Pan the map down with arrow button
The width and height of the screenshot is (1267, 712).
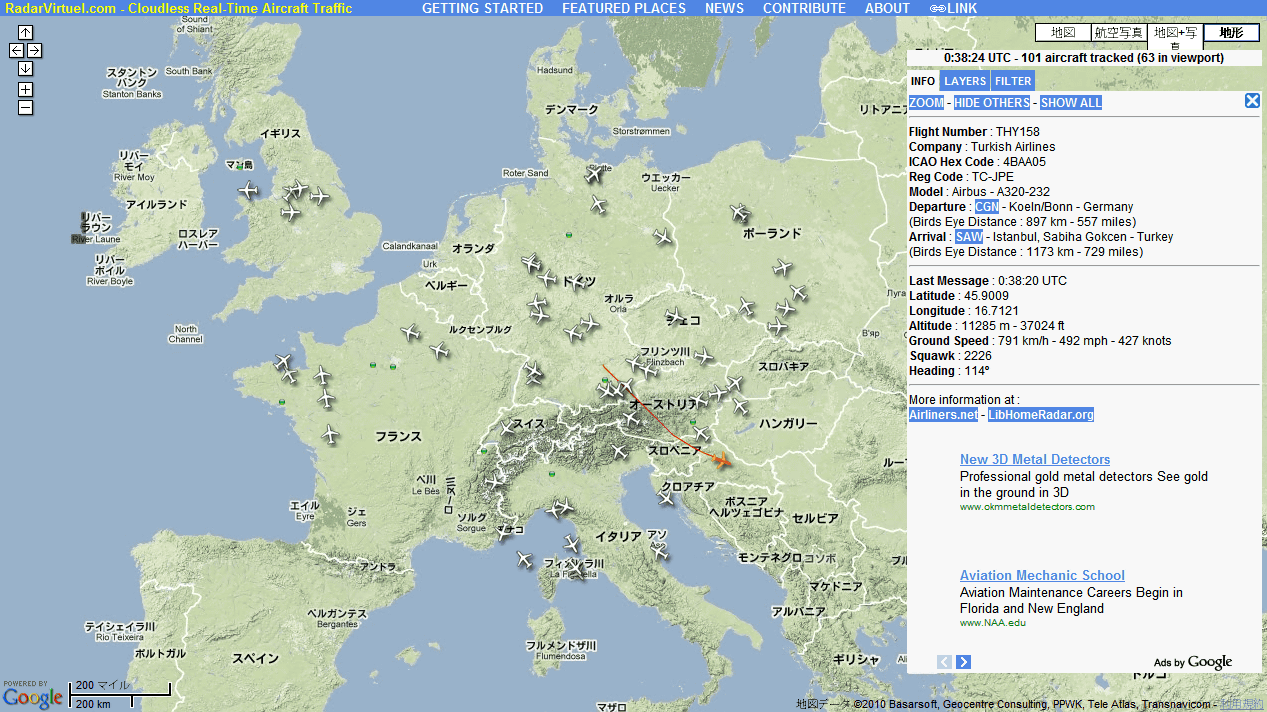(25, 68)
